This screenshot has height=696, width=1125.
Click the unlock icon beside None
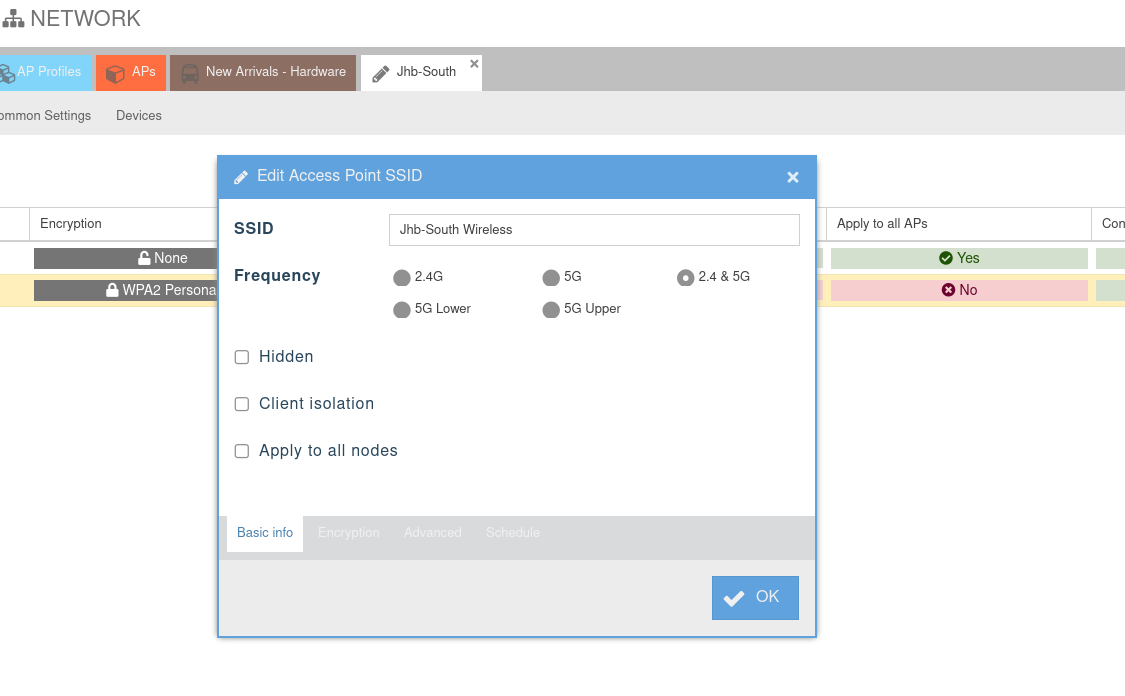point(144,258)
